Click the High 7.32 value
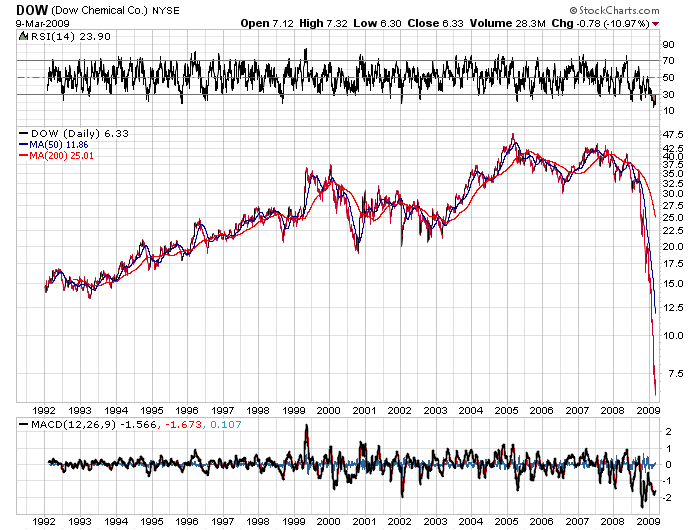The width and height of the screenshot is (700, 530). coord(323,23)
